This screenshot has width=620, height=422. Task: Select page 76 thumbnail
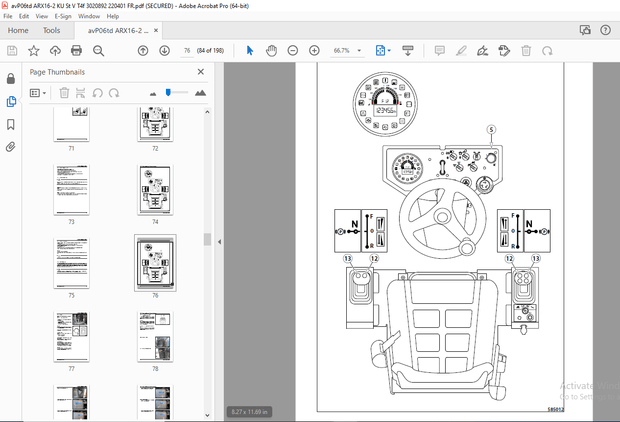coord(155,263)
